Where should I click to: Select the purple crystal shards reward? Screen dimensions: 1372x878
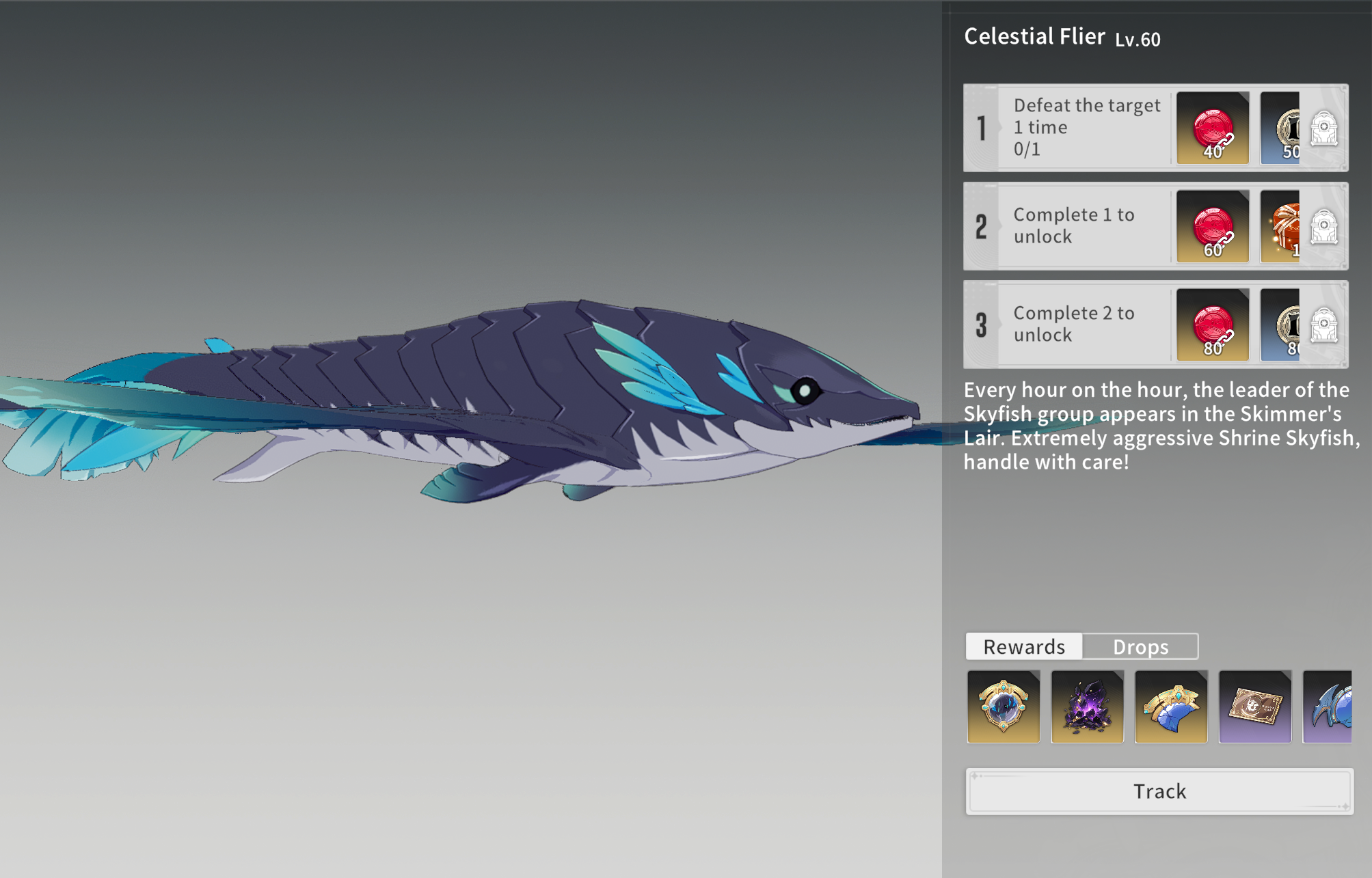[1087, 706]
